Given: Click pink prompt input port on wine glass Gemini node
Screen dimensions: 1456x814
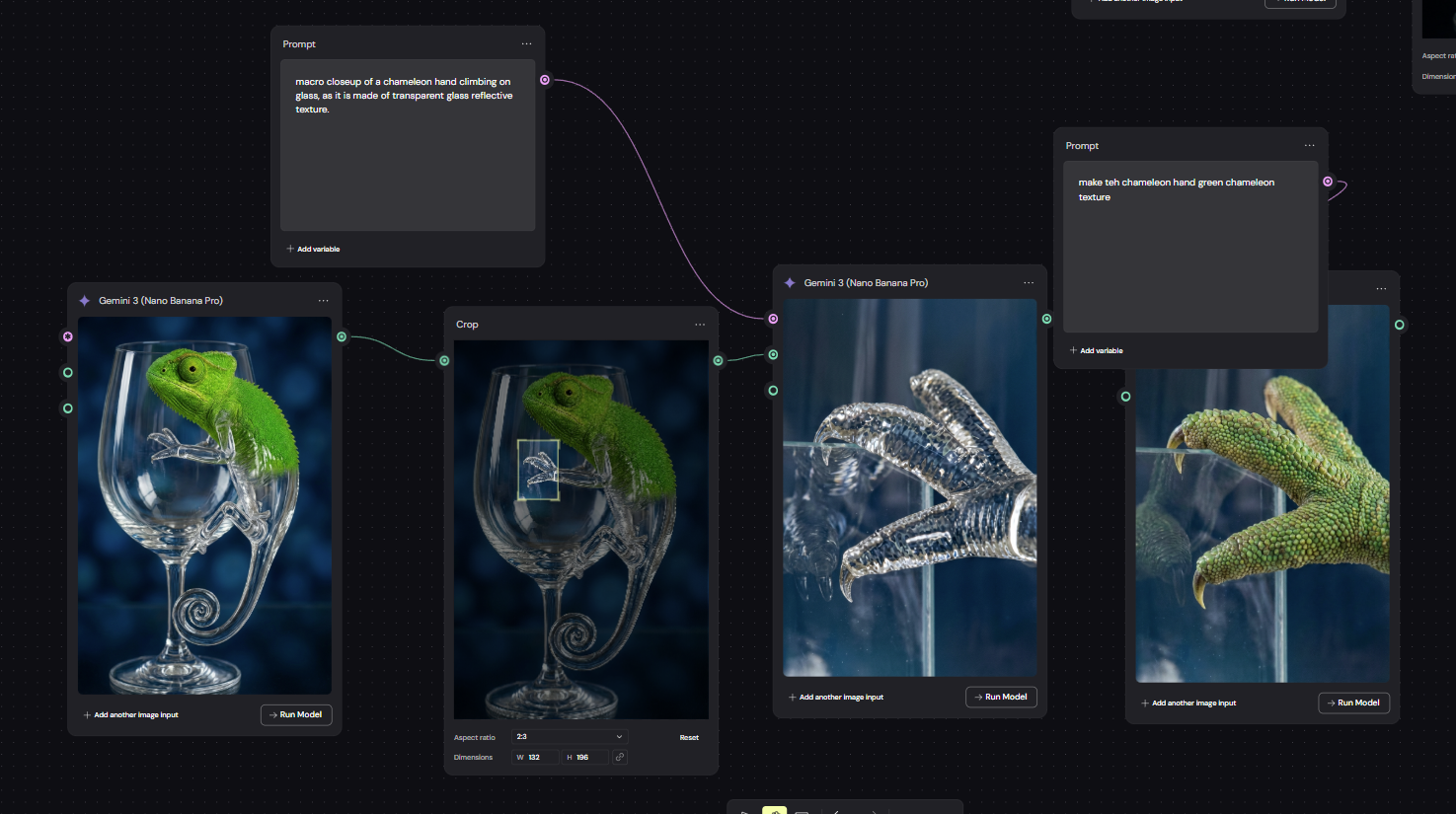Looking at the screenshot, I should pyautogui.click(x=68, y=336).
